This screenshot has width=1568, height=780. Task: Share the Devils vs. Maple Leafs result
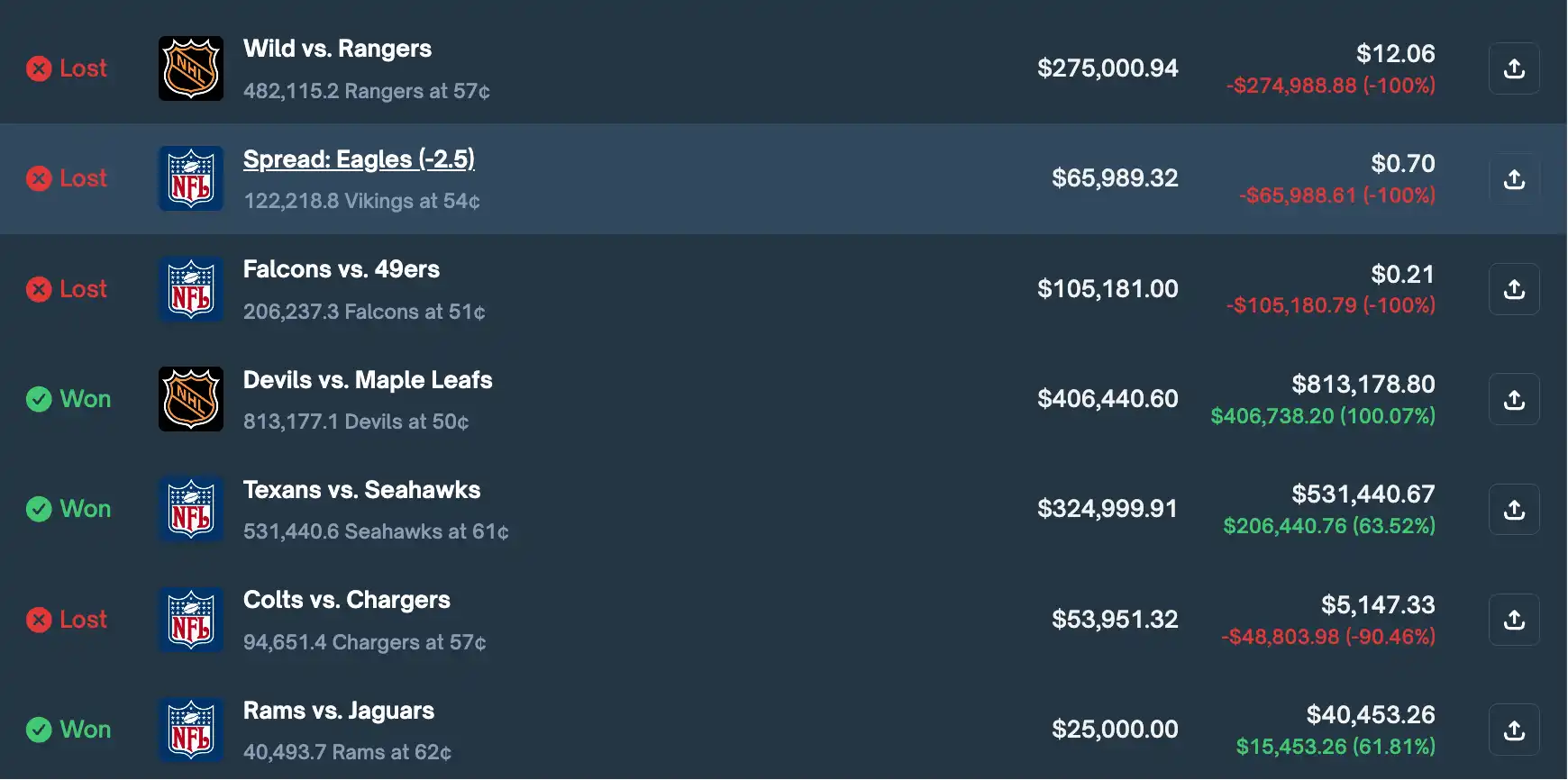(x=1514, y=399)
